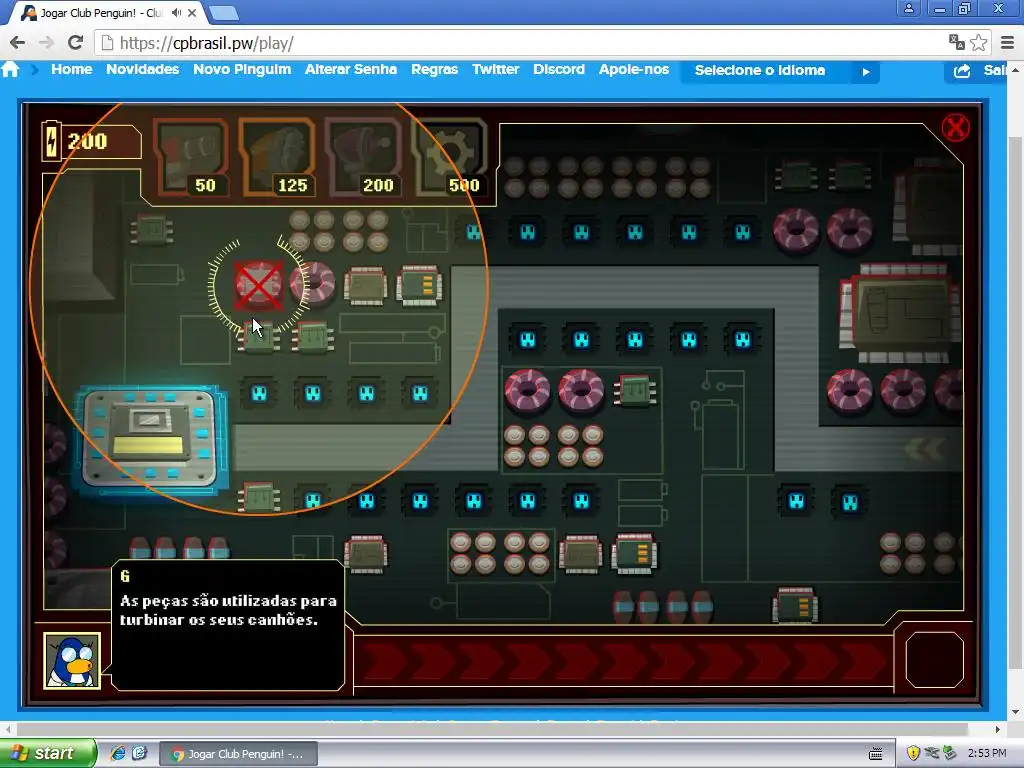
Task: Click the empty octagonal slot bottom right
Action: [935, 660]
